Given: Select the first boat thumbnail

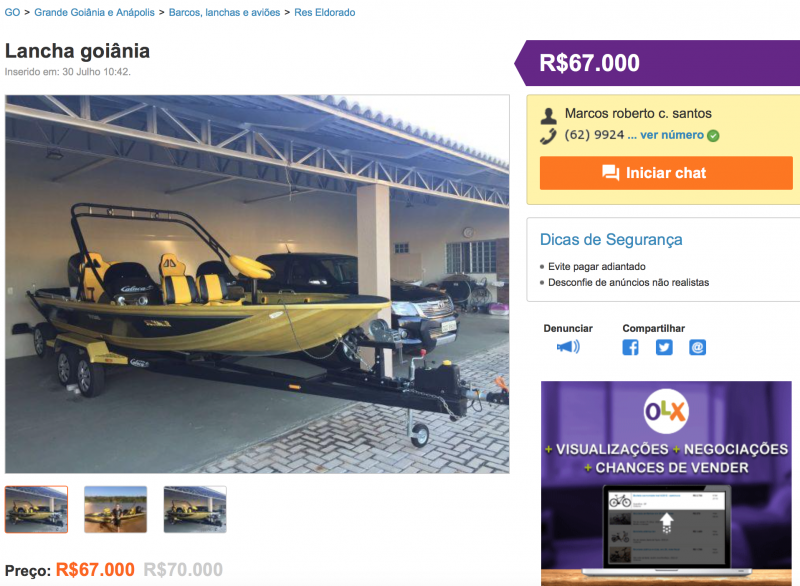Looking at the screenshot, I should [x=36, y=509].
